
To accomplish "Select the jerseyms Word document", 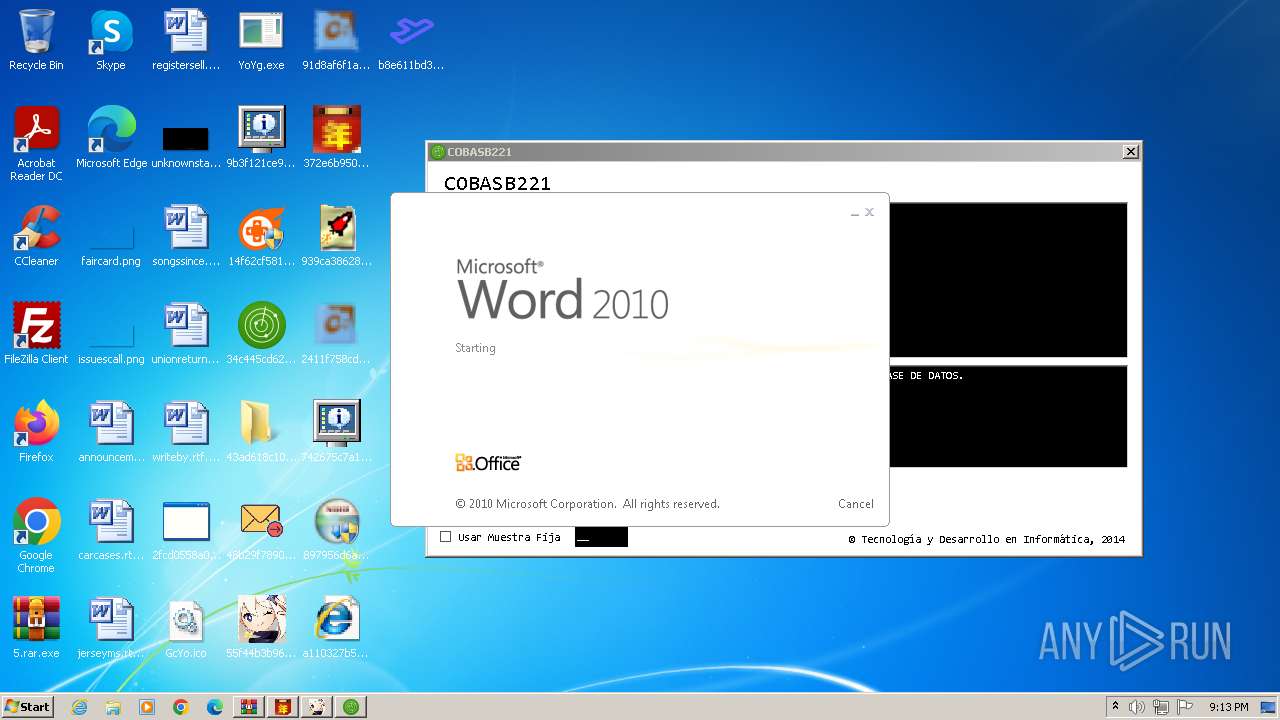I will pyautogui.click(x=111, y=628).
